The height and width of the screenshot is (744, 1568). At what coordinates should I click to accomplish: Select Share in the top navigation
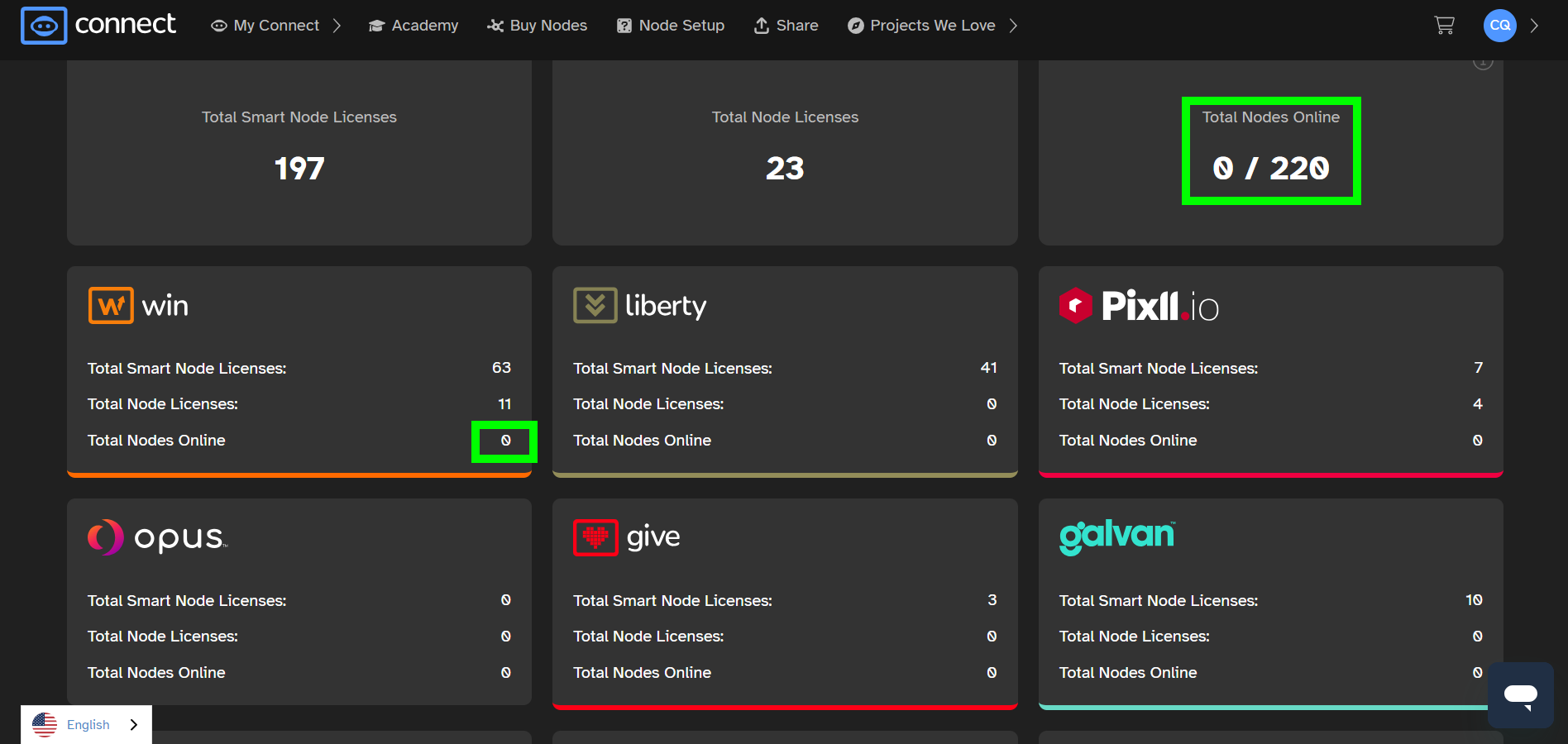[x=786, y=26]
